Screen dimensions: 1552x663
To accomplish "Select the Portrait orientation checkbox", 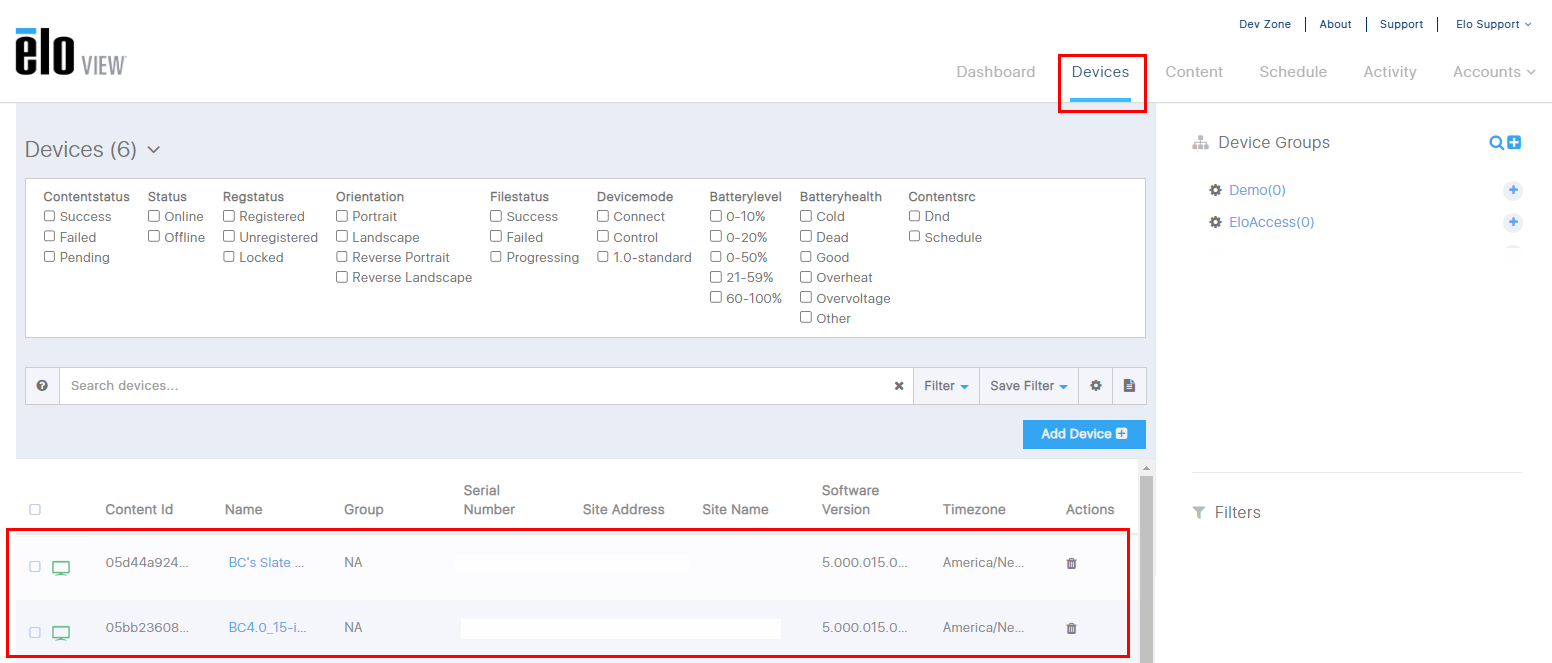I will 342,216.
